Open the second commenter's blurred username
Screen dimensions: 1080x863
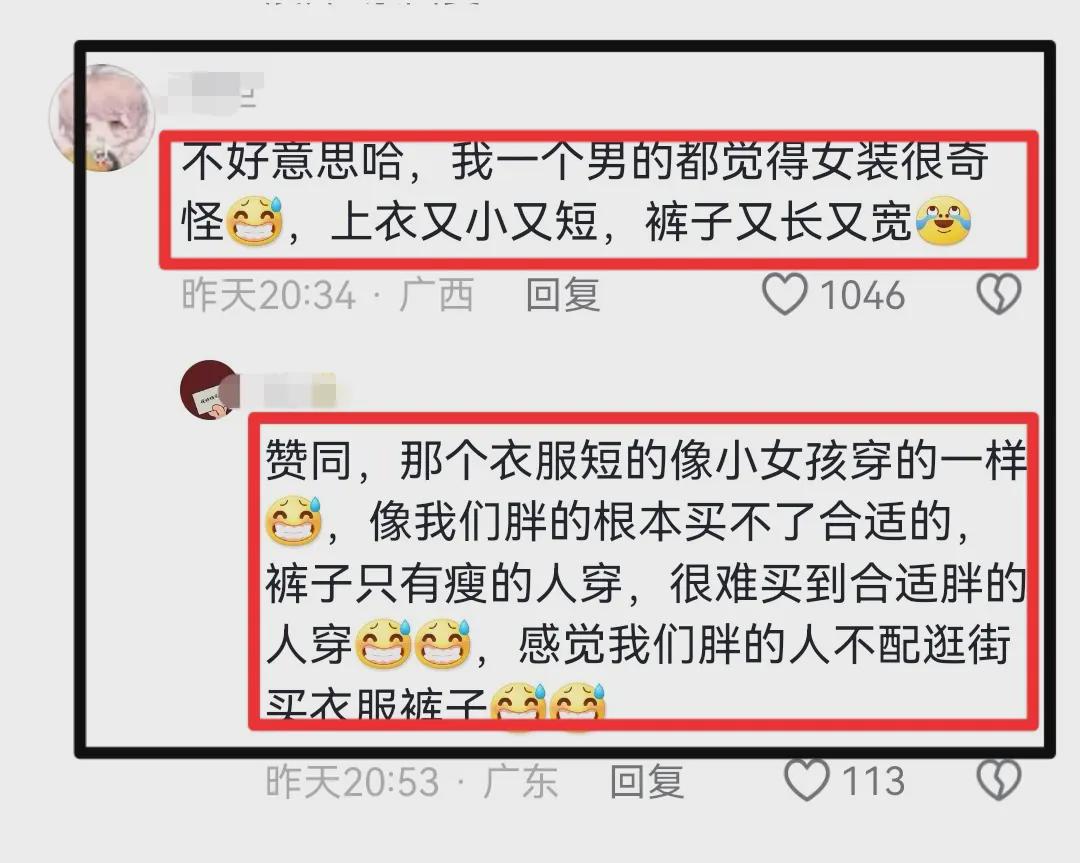point(289,391)
